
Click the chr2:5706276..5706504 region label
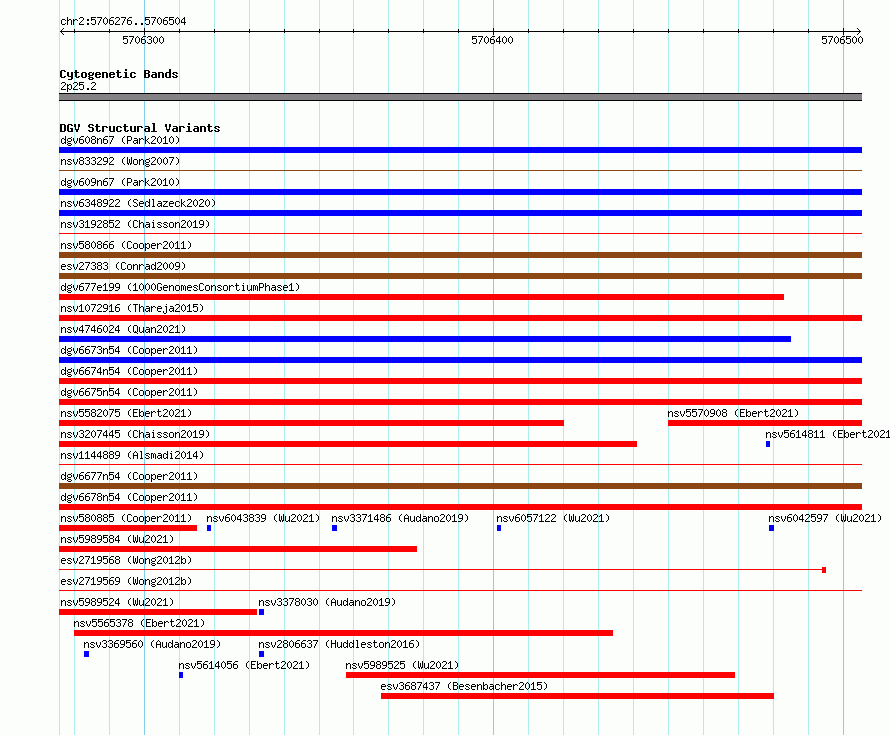(x=123, y=21)
